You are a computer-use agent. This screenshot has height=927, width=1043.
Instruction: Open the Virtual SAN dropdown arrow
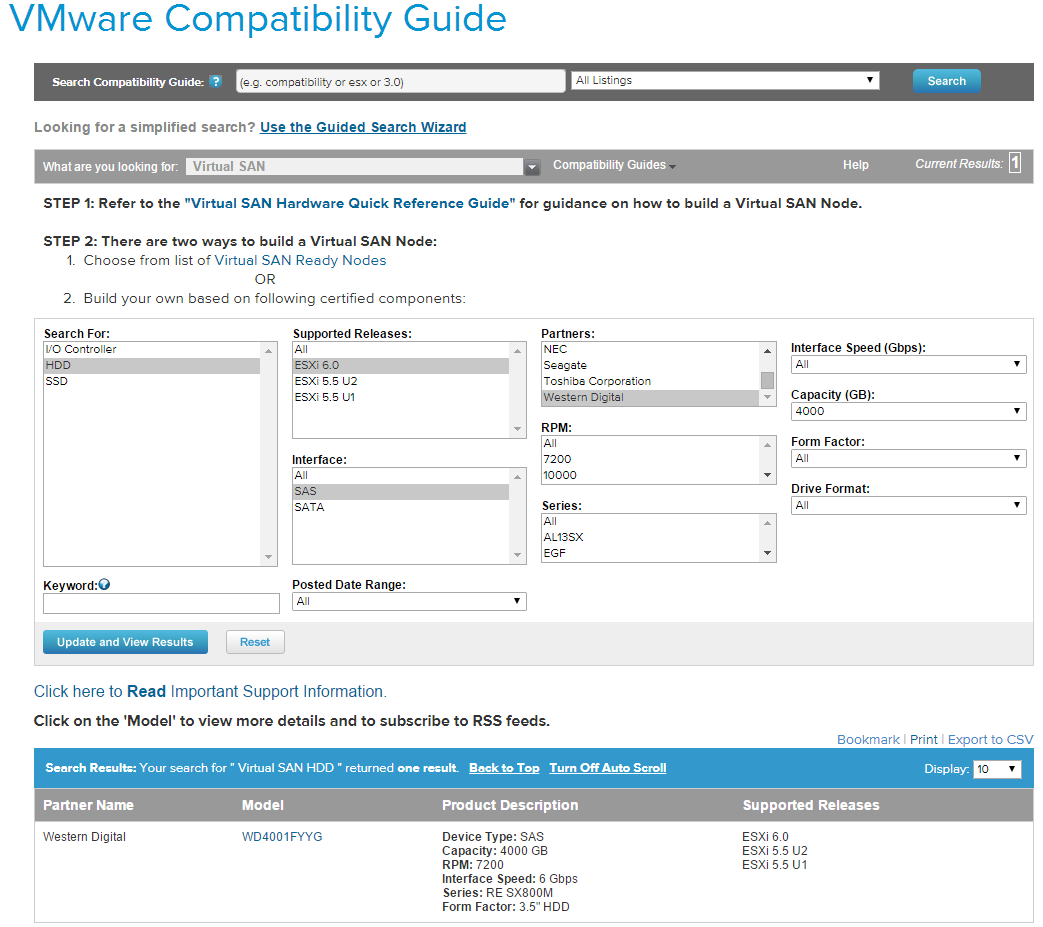pyautogui.click(x=531, y=167)
